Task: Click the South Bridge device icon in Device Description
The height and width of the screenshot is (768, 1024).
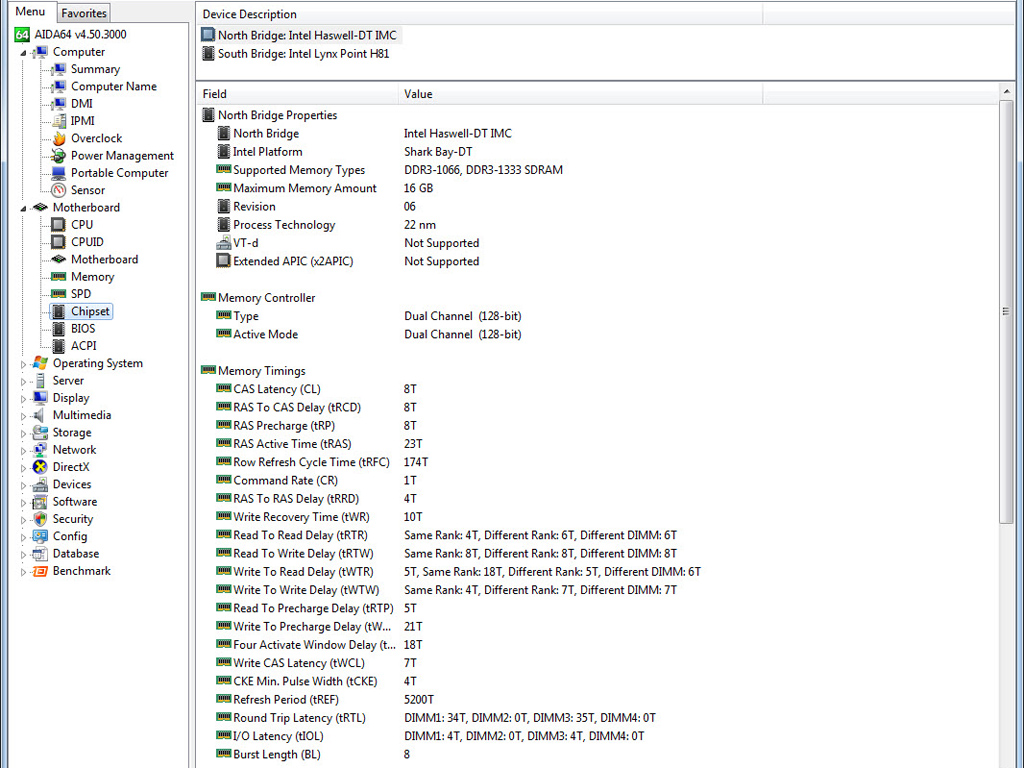Action: pyautogui.click(x=208, y=54)
